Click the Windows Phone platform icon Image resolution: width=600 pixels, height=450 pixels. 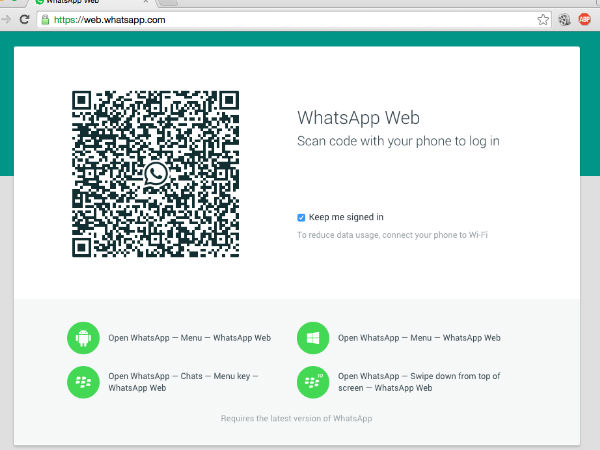tap(313, 338)
